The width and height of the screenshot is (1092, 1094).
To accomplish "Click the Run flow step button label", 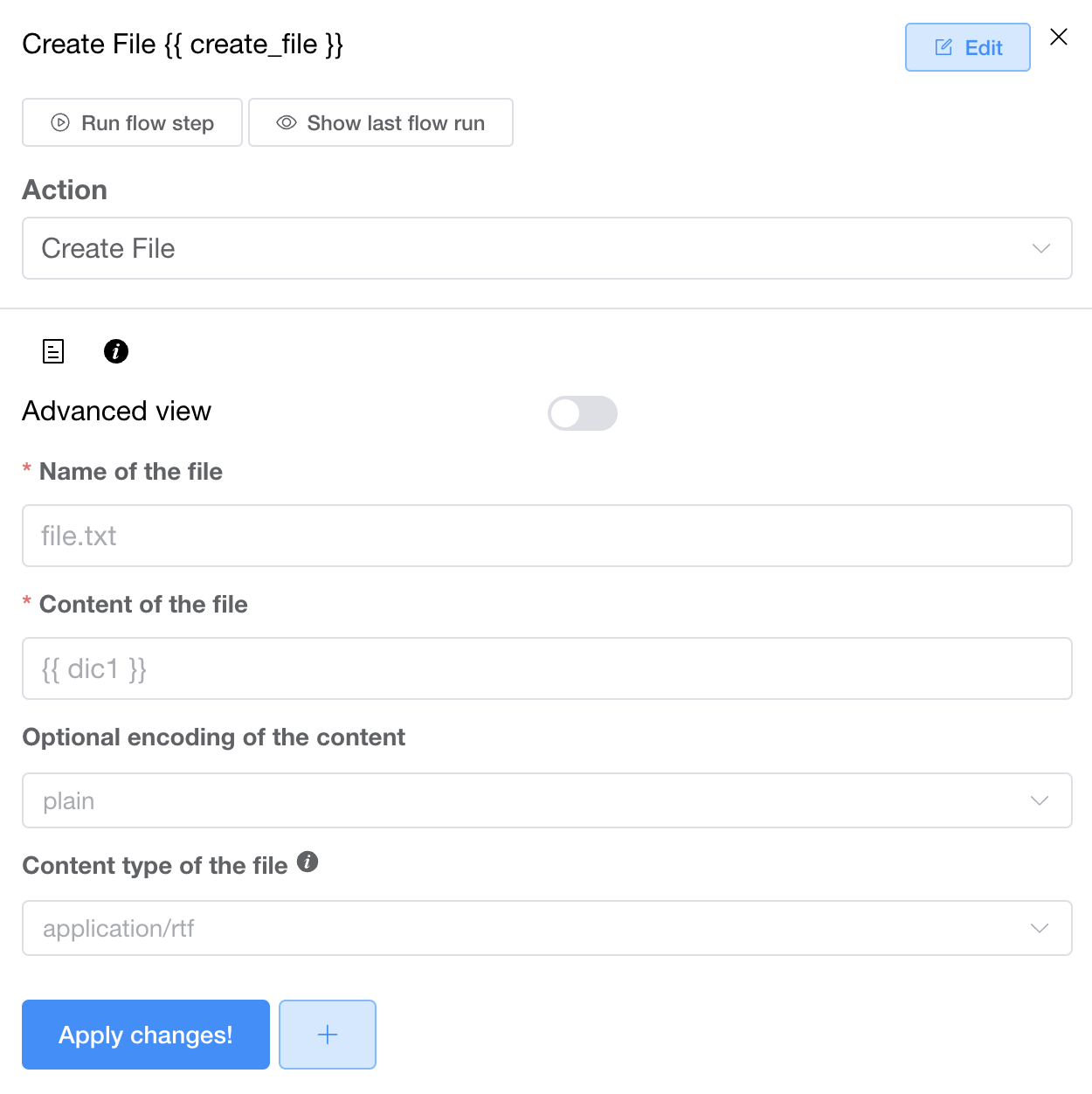I will (x=148, y=123).
